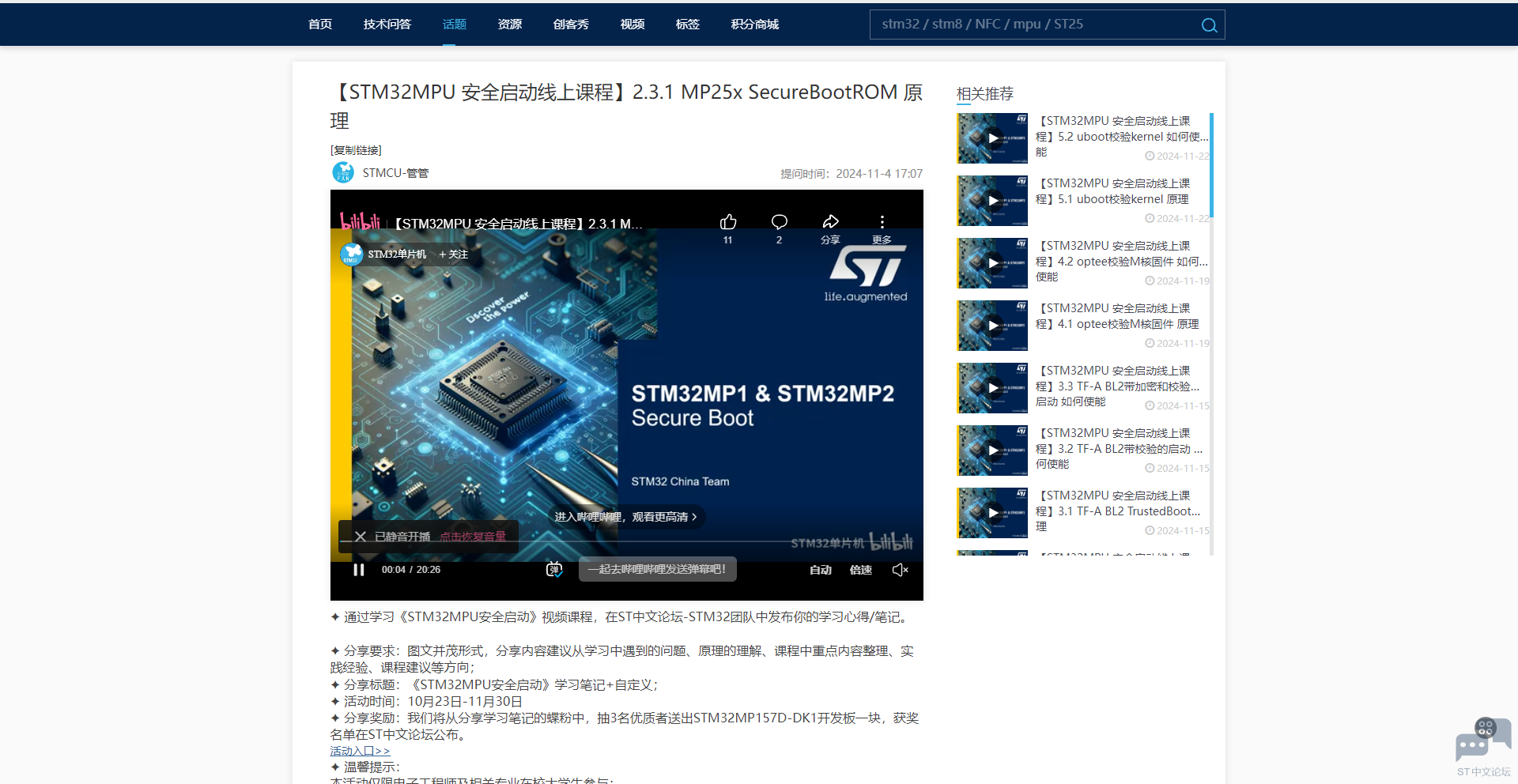Play thumbnail for 3.1 TF-A BL2 TrustedBoot
1518x784 pixels.
[x=992, y=513]
